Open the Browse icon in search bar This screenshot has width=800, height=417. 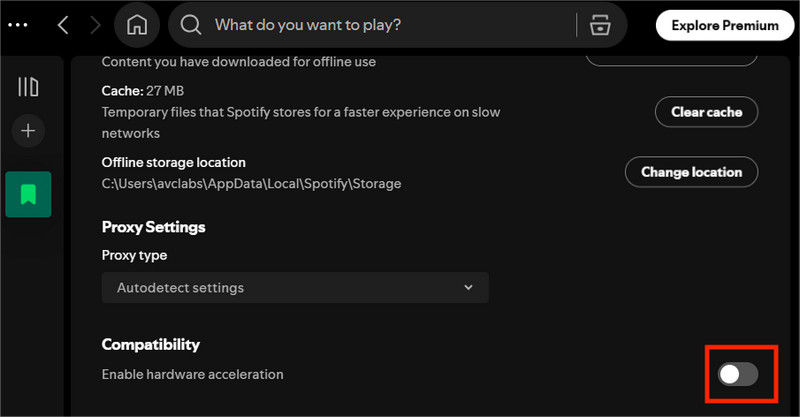600,24
